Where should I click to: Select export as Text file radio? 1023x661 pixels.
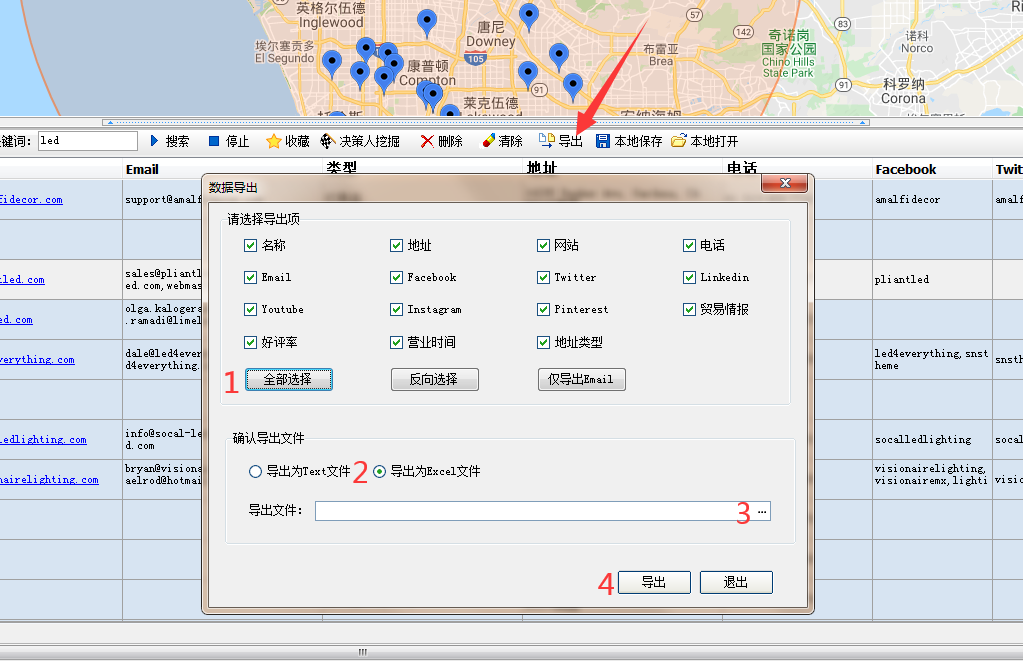click(256, 471)
